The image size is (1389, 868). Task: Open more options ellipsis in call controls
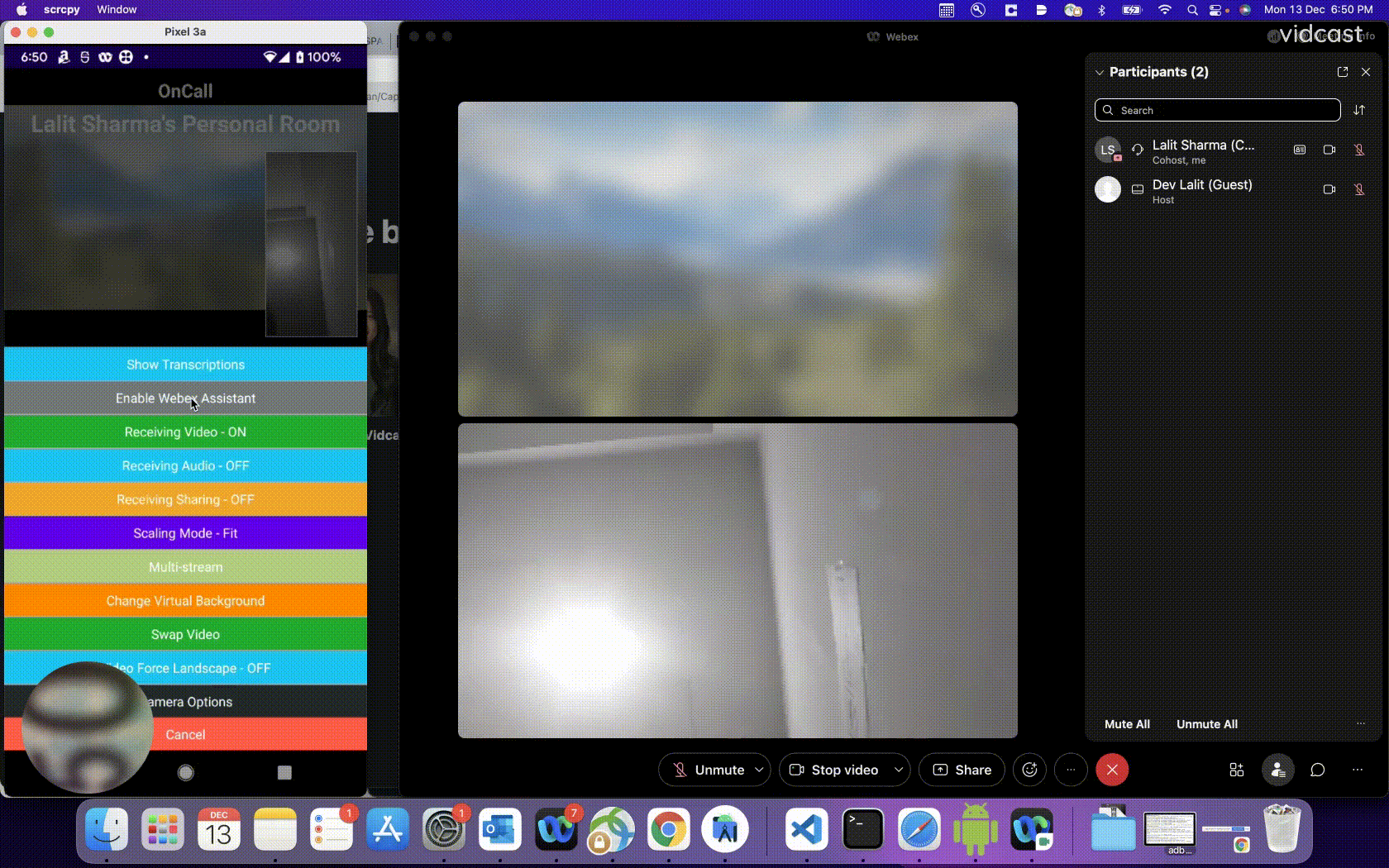tap(1071, 770)
